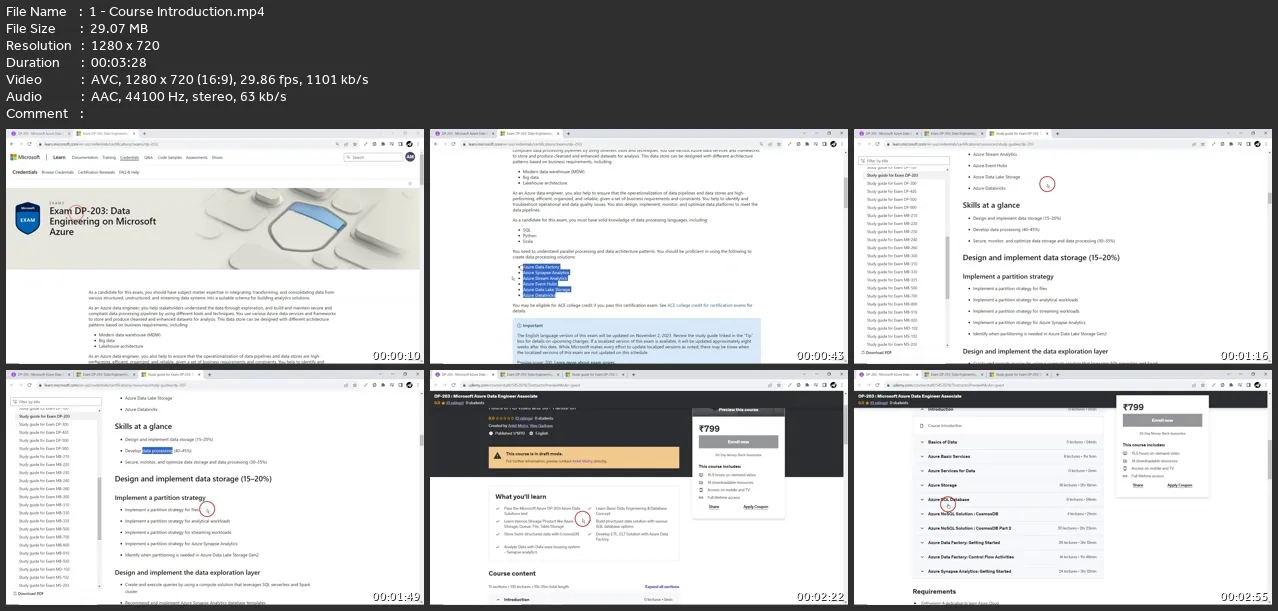Click the reload icon in the 00:02:22 frame
The image size is (1278, 611).
(x=454, y=384)
